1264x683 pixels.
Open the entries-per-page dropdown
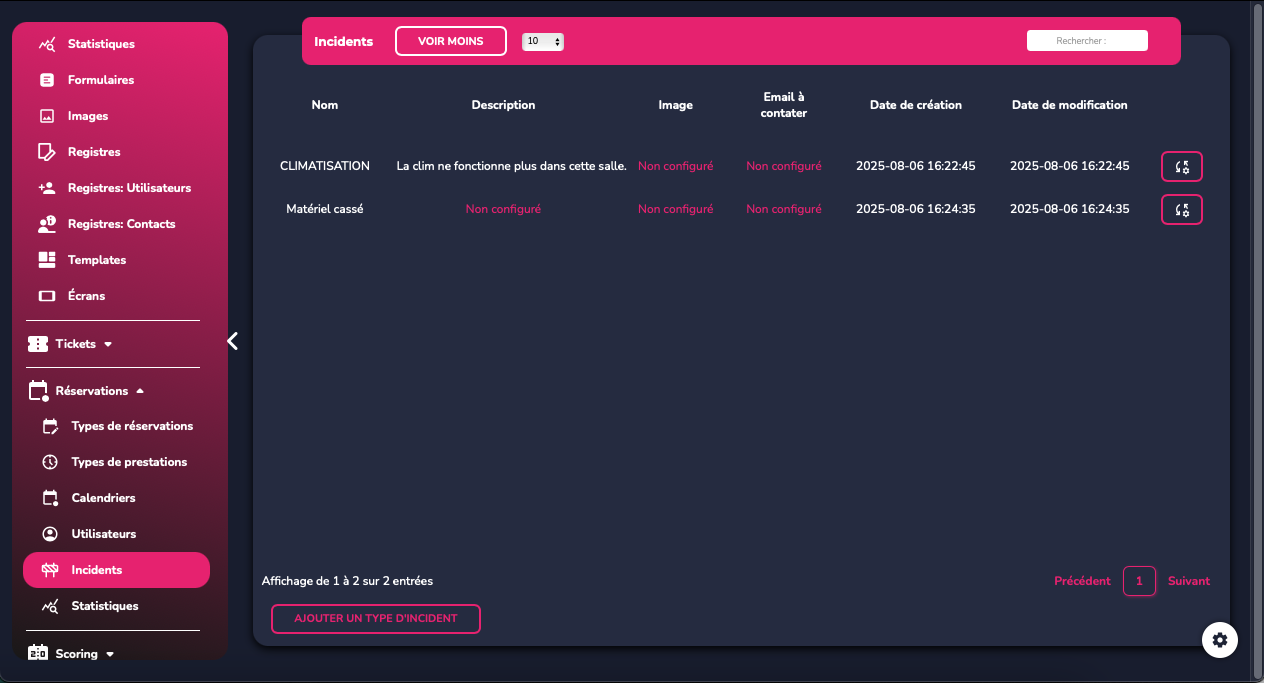543,41
